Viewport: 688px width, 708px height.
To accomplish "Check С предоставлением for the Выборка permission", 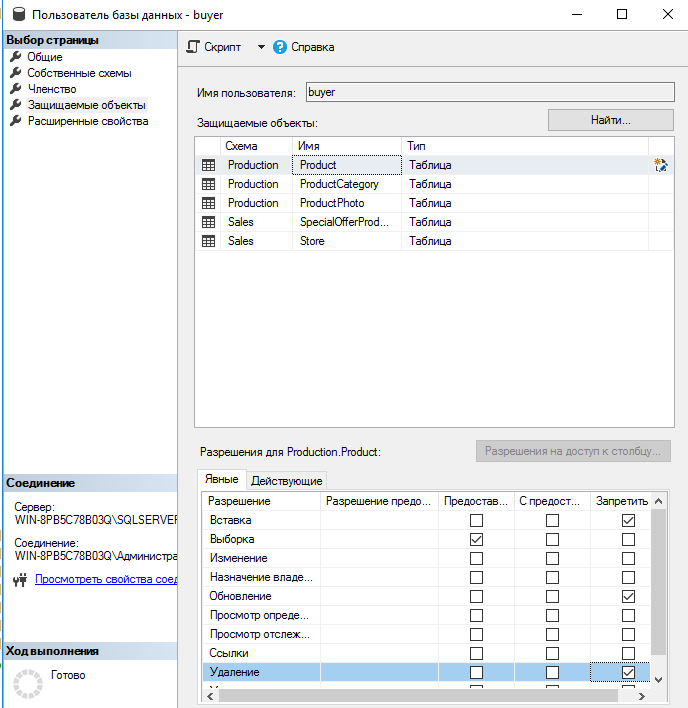I will (552, 539).
